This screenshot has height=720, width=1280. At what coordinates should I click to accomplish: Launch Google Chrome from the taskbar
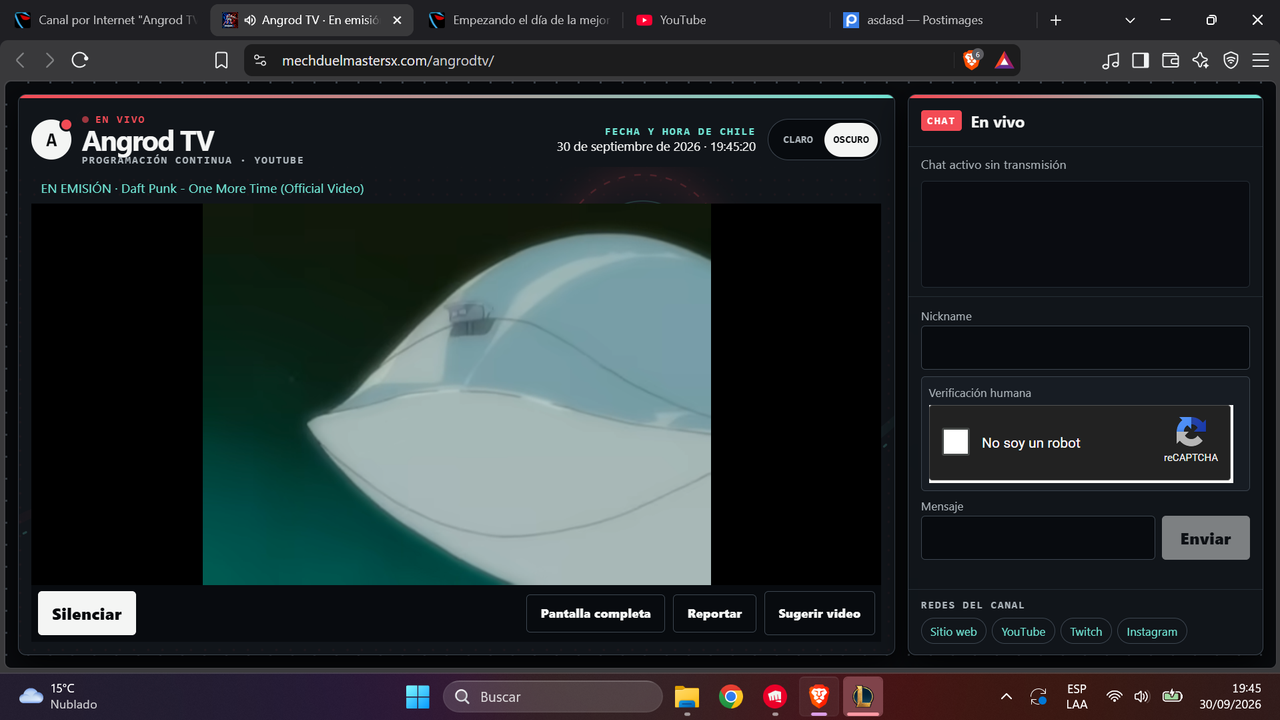click(x=731, y=696)
